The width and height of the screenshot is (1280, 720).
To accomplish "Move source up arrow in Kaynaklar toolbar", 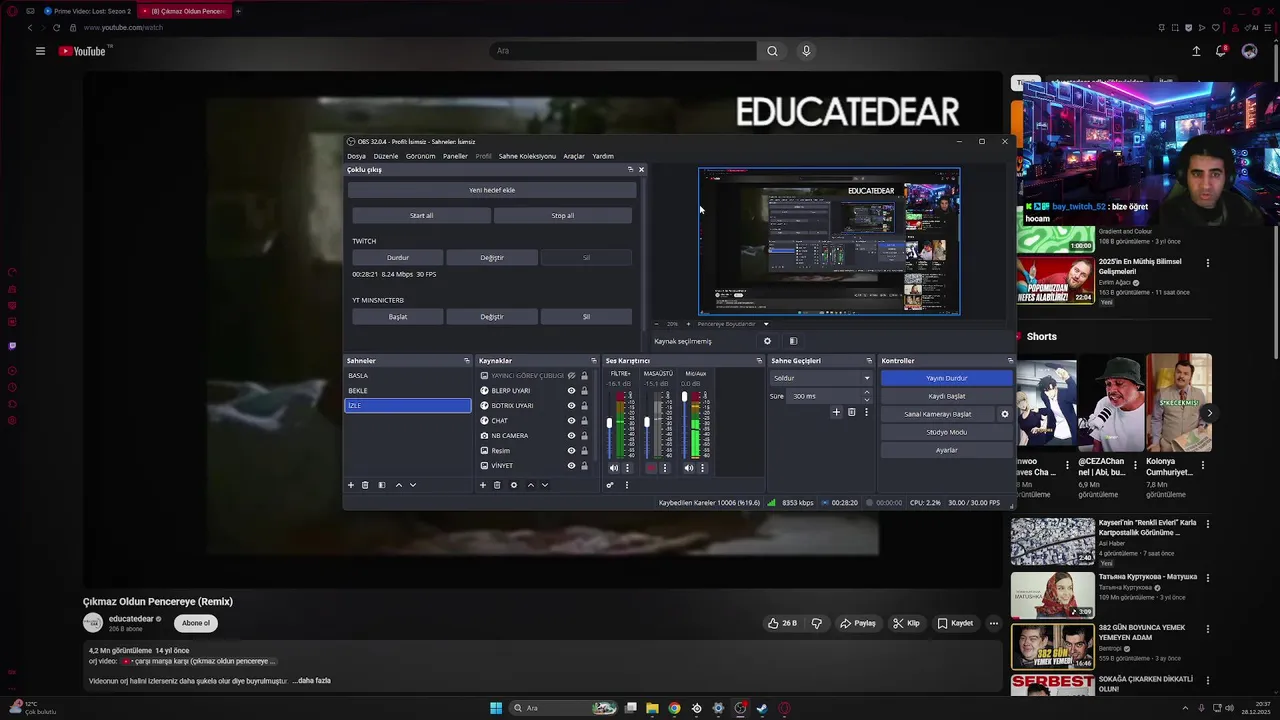I will (531, 485).
